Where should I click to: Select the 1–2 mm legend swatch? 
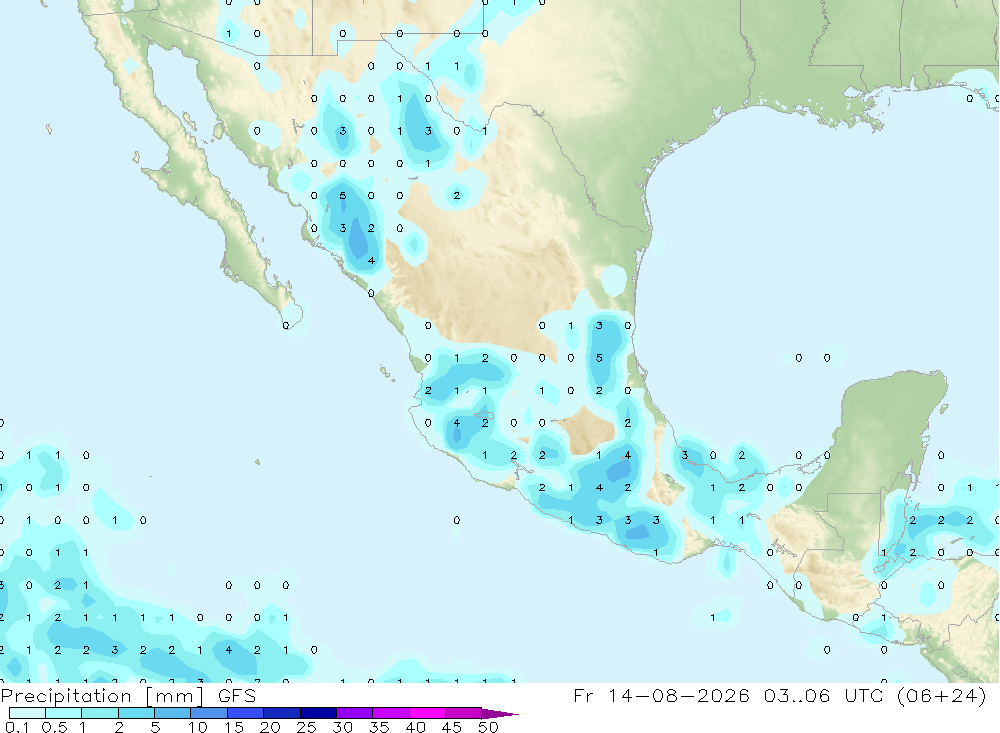100,713
